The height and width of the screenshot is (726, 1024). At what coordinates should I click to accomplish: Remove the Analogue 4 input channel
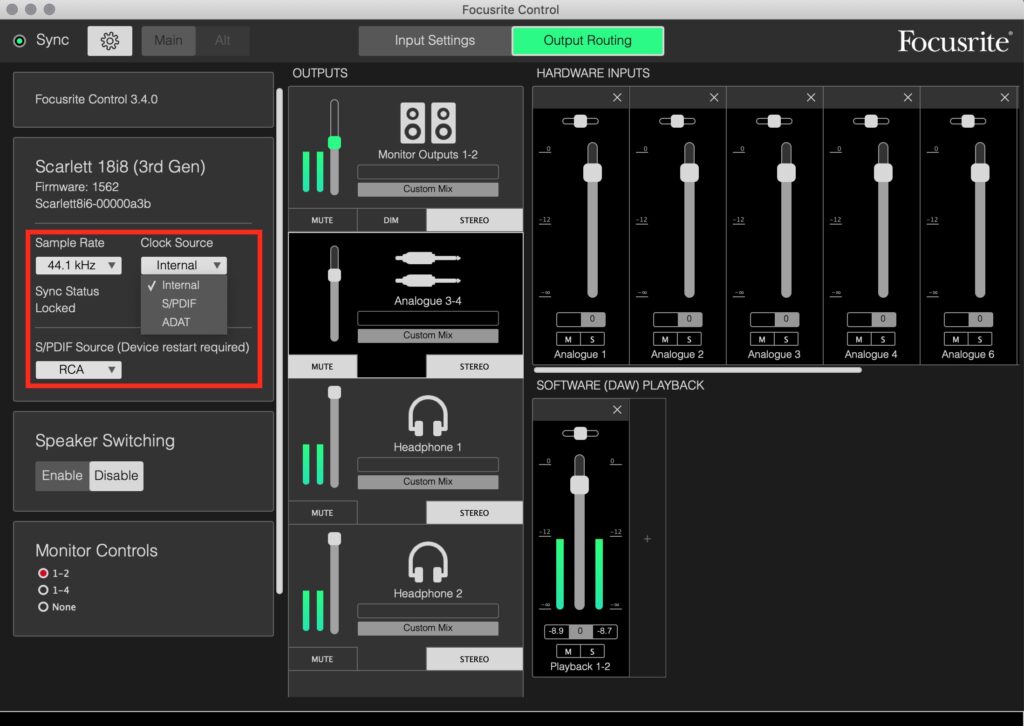click(x=908, y=97)
